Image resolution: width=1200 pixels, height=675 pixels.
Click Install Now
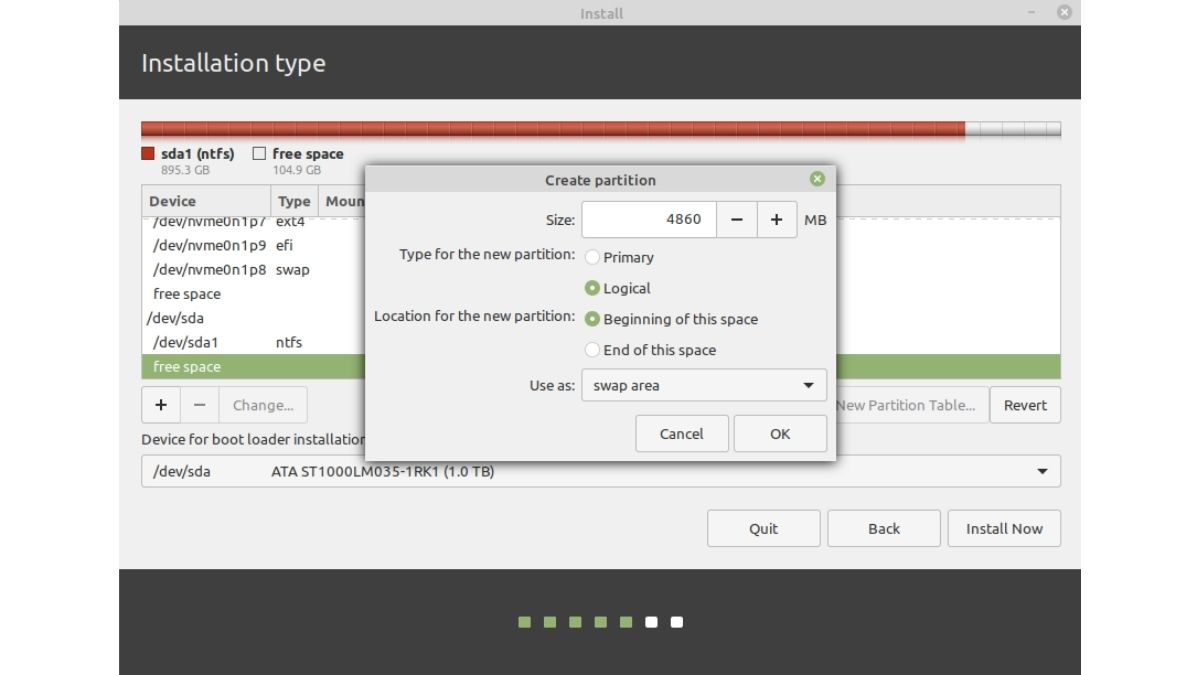tap(1004, 528)
